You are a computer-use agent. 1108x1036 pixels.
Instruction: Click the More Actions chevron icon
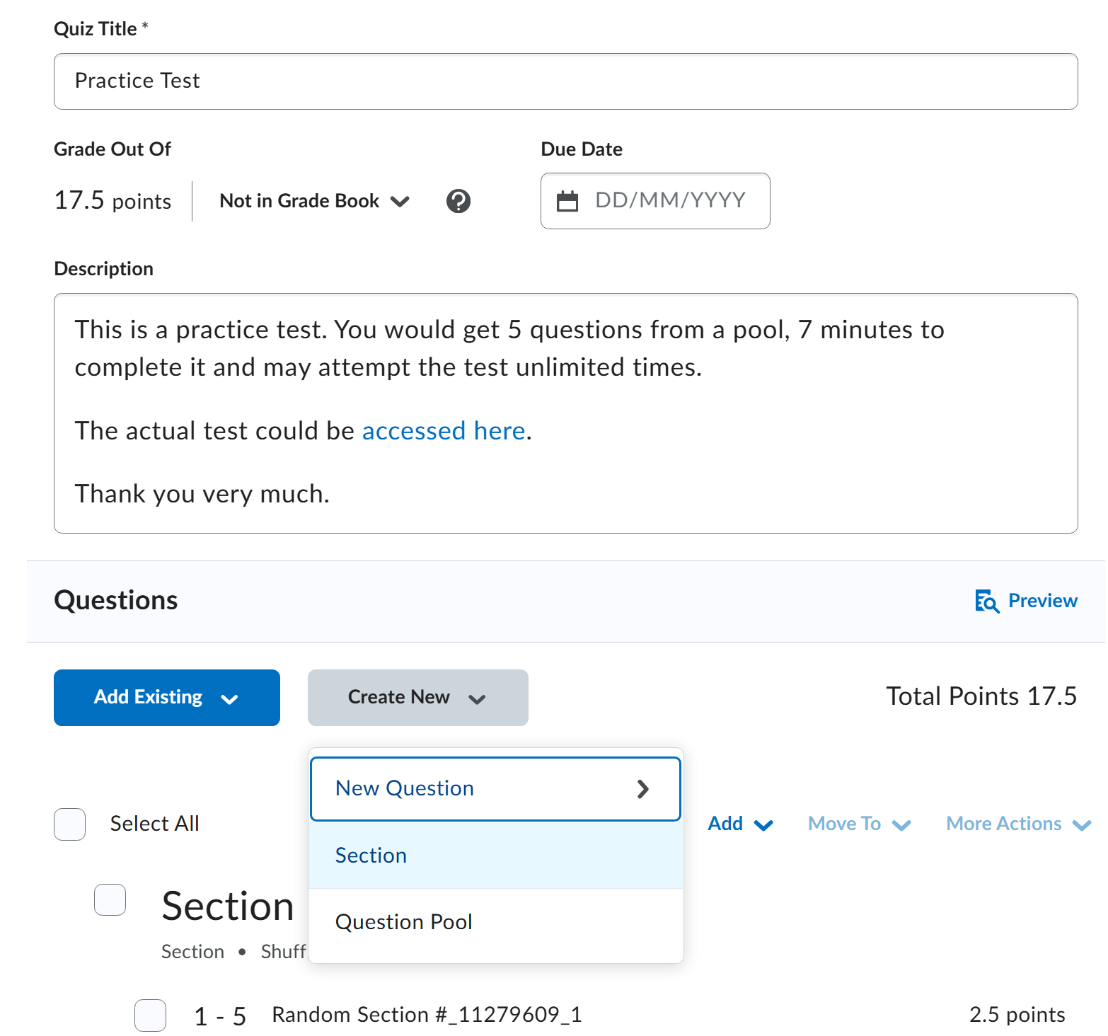coord(1082,825)
